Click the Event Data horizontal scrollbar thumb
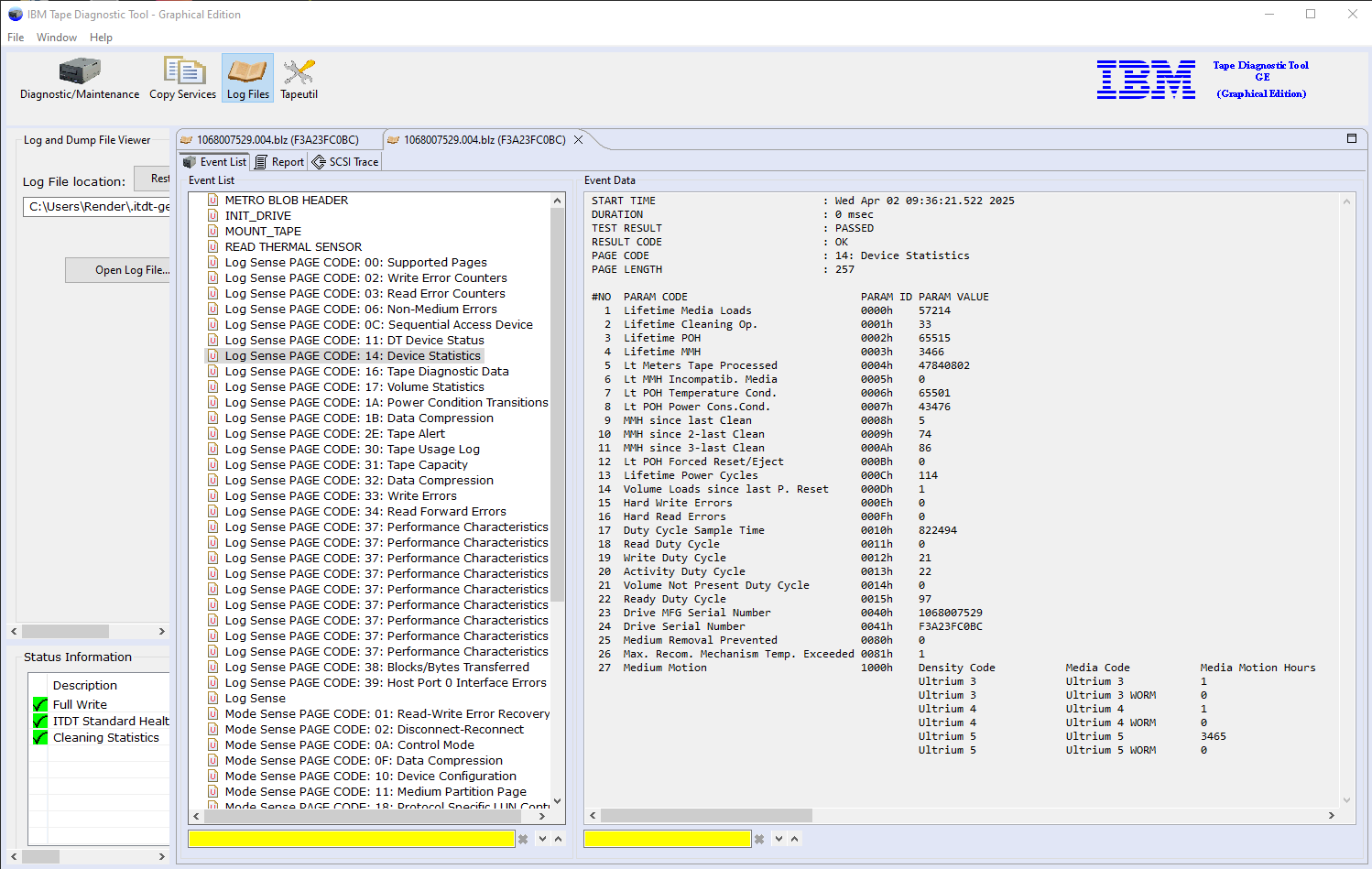 click(706, 815)
